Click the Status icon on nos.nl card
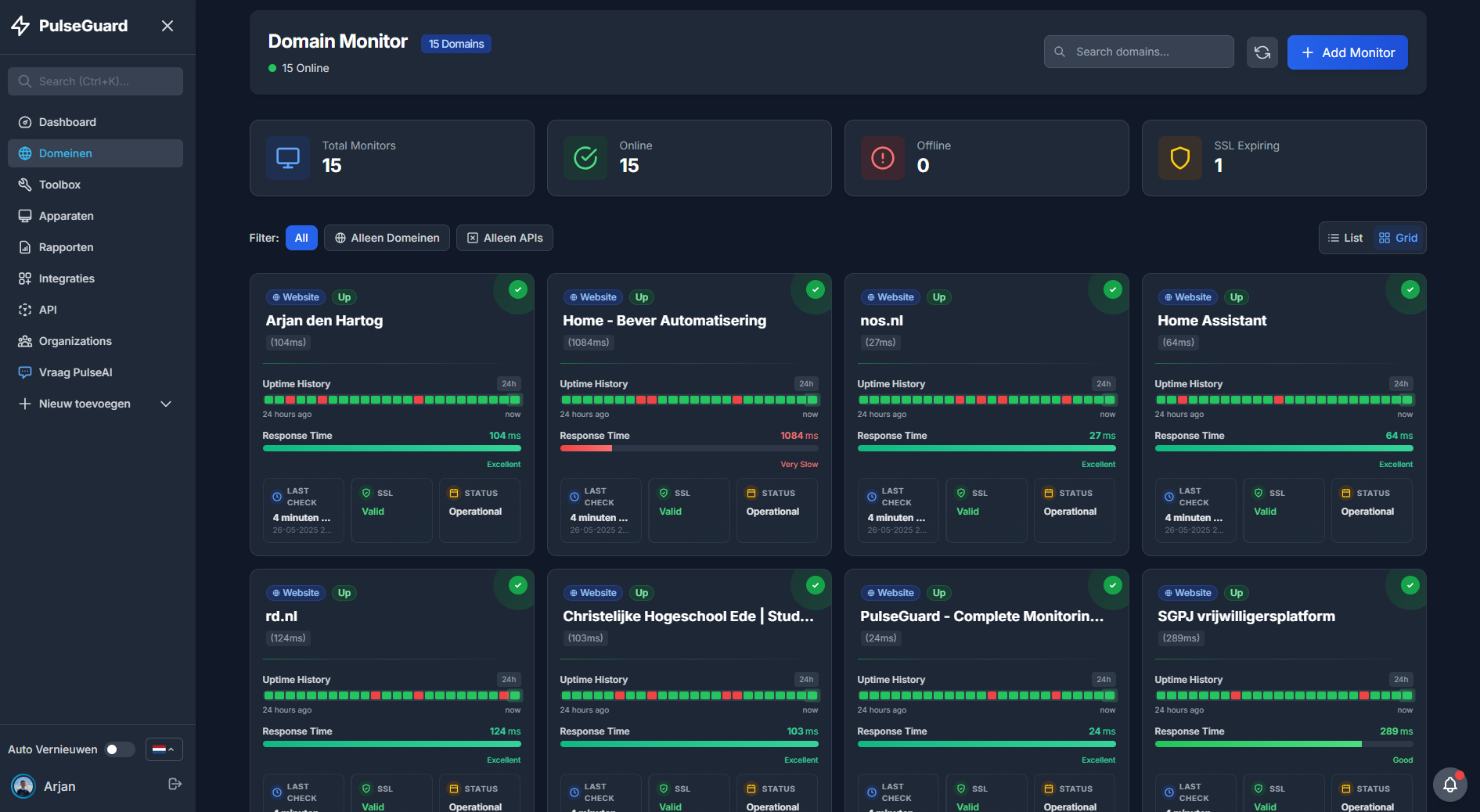The image size is (1480, 812). 1049,493
